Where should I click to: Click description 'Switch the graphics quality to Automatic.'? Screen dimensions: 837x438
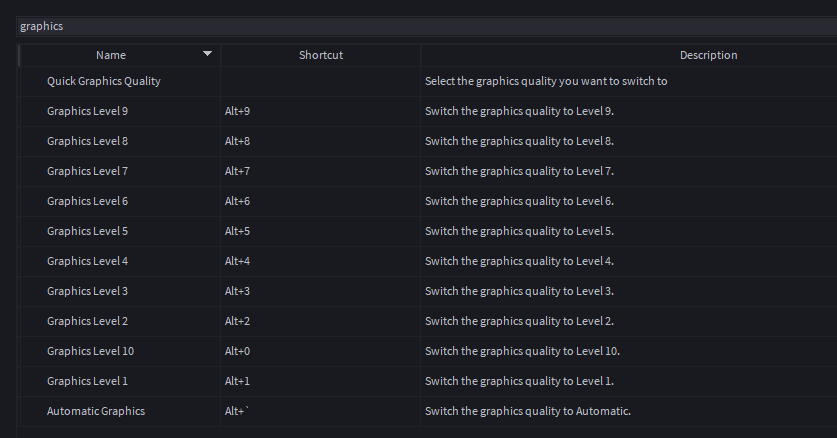point(528,411)
